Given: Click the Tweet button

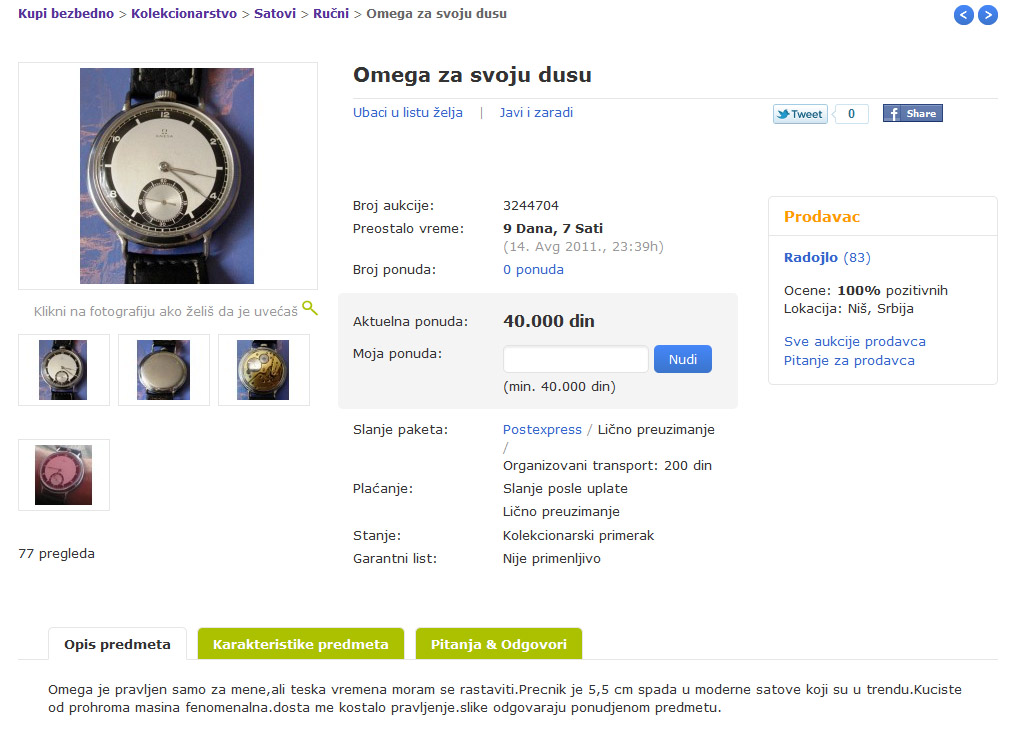Looking at the screenshot, I should 800,114.
